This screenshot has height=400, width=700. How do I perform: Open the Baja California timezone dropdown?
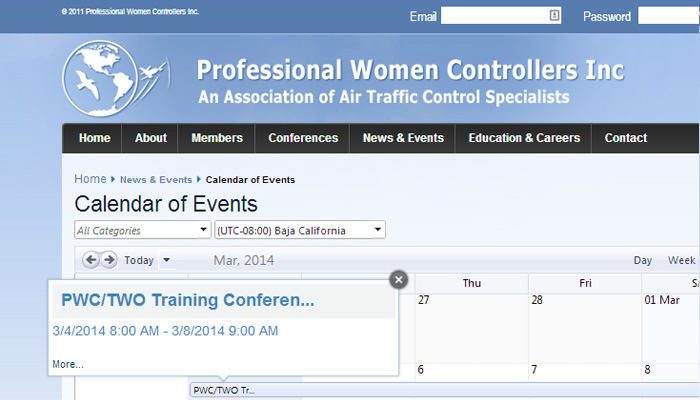[x=300, y=230]
